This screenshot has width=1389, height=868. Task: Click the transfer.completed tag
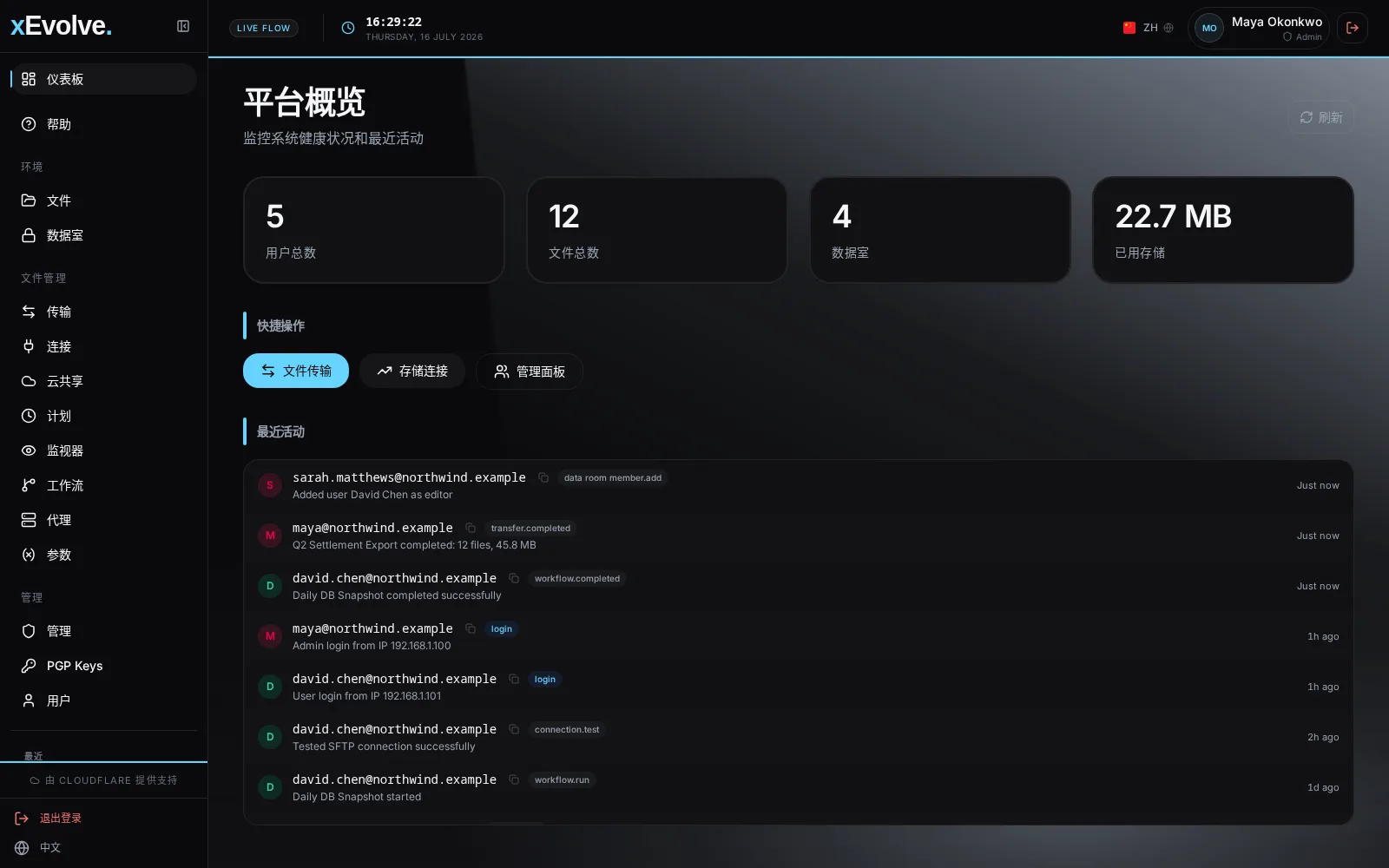[x=530, y=528]
